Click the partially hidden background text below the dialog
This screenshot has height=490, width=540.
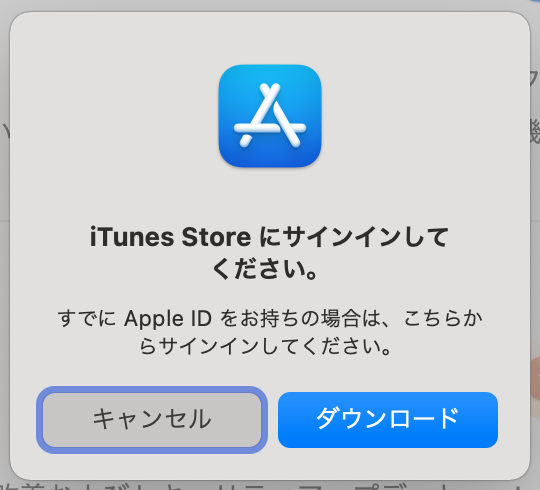(x=270, y=486)
